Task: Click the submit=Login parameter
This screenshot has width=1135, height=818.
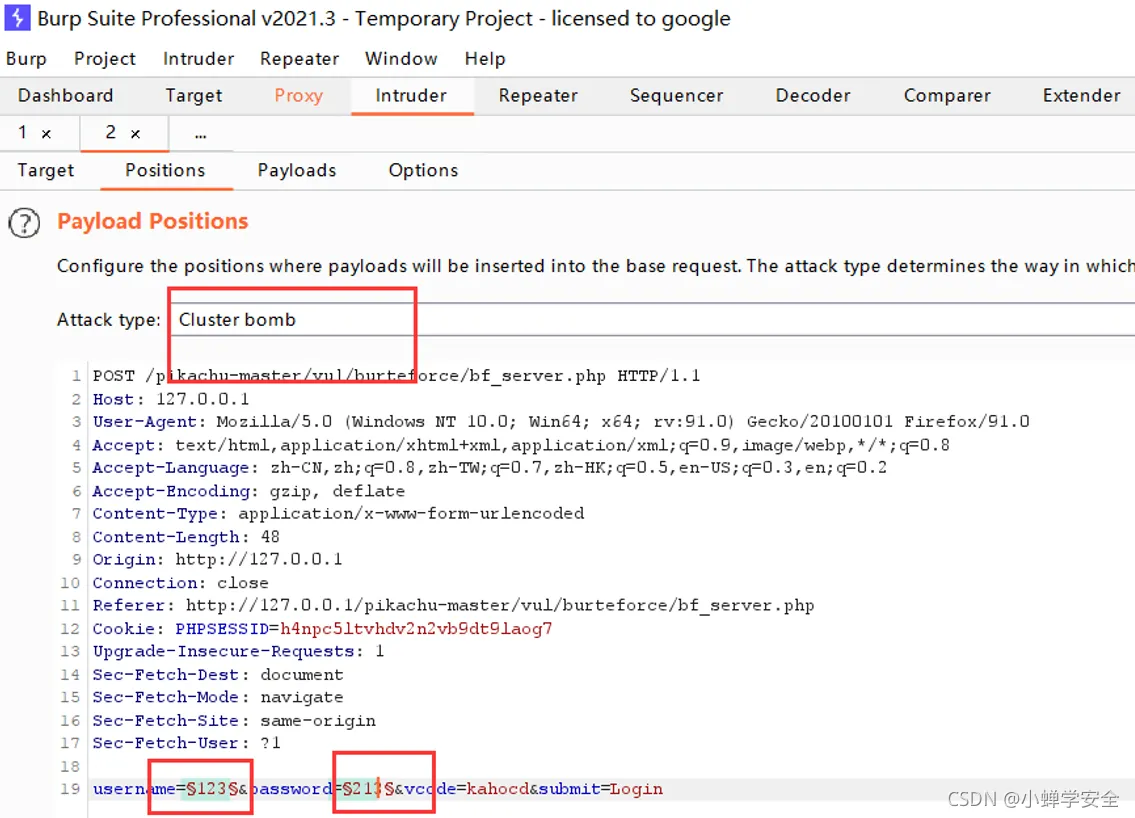Action: click(x=601, y=788)
